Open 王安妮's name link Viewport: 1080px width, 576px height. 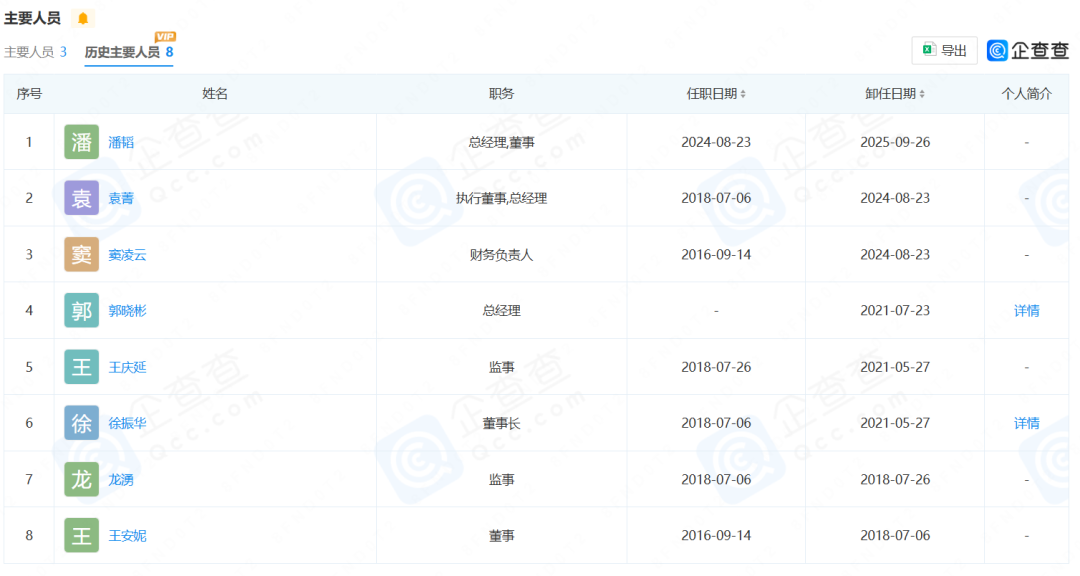coord(126,535)
